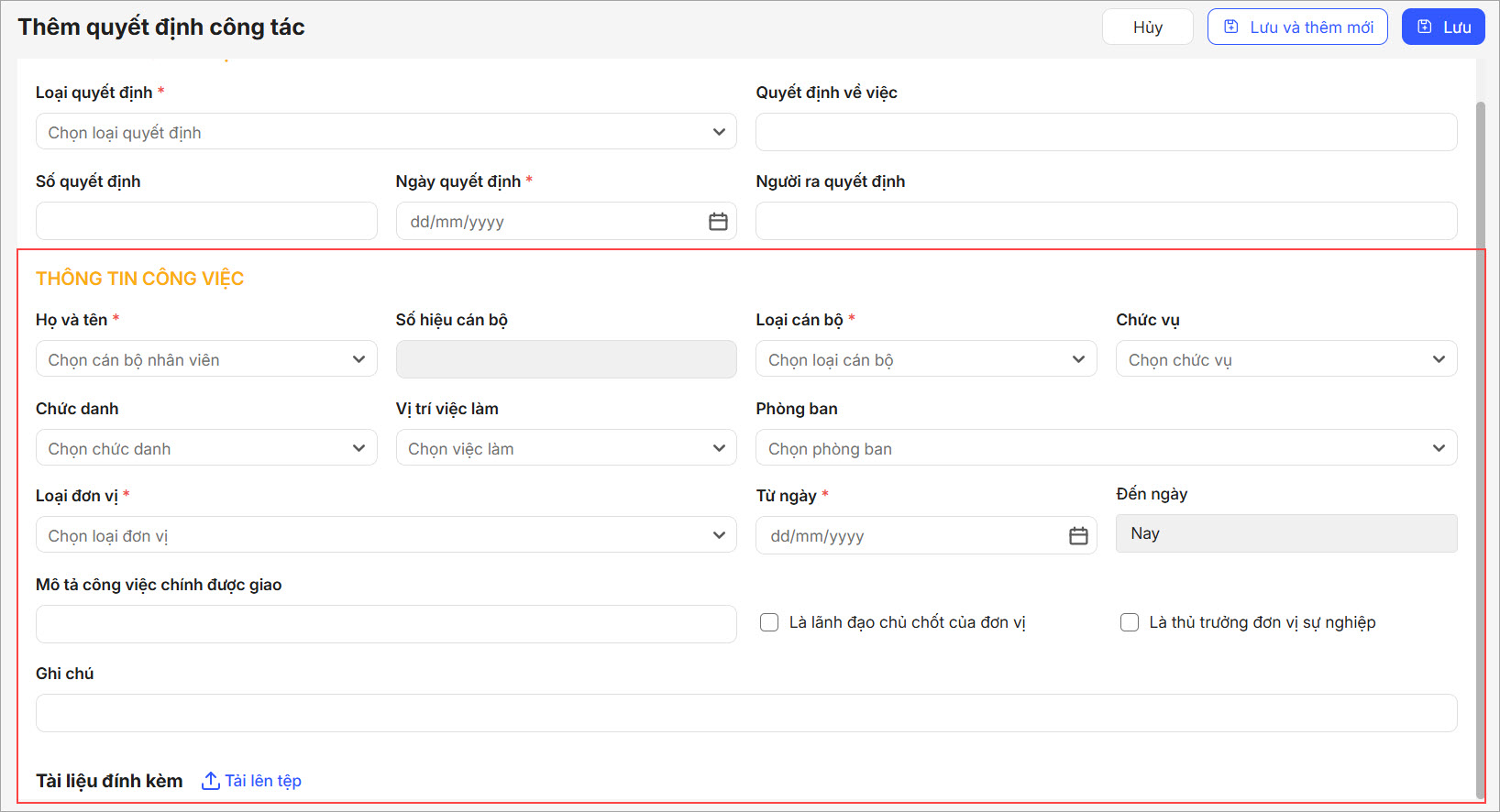Check Là thủ trưởng đơn vị sự nghiệp
The width and height of the screenshot is (1500, 812).
pos(1130,623)
